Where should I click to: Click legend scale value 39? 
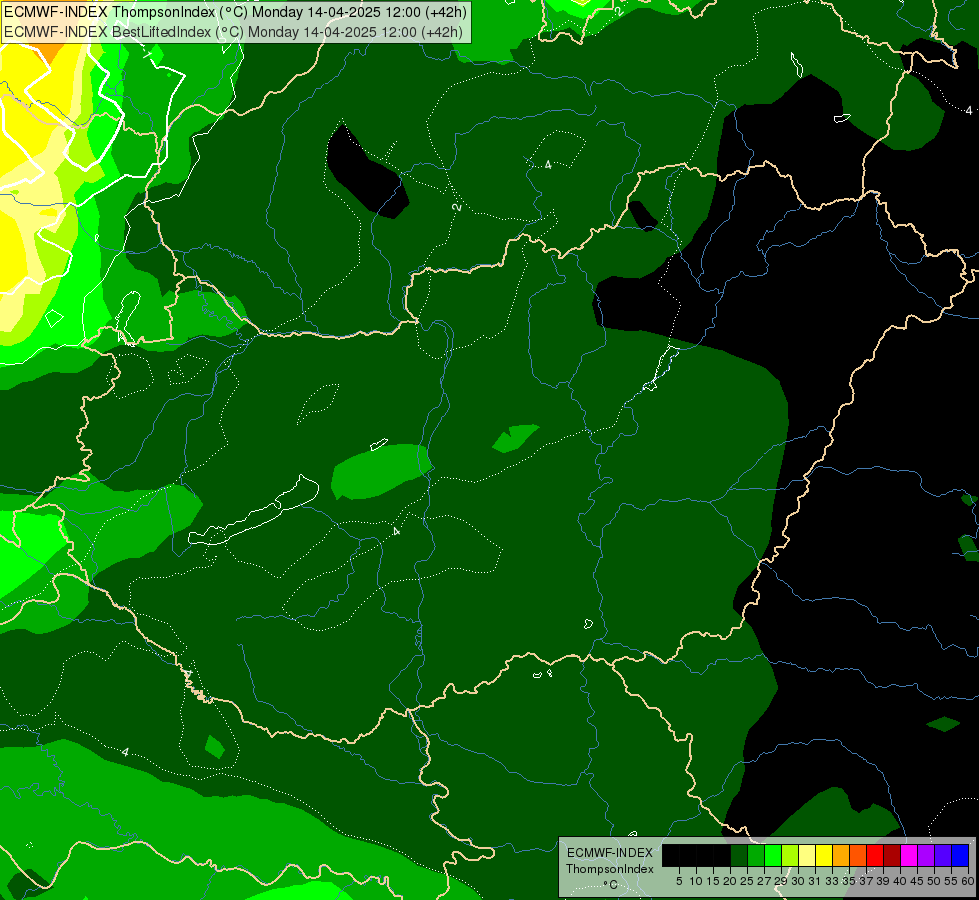[883, 881]
